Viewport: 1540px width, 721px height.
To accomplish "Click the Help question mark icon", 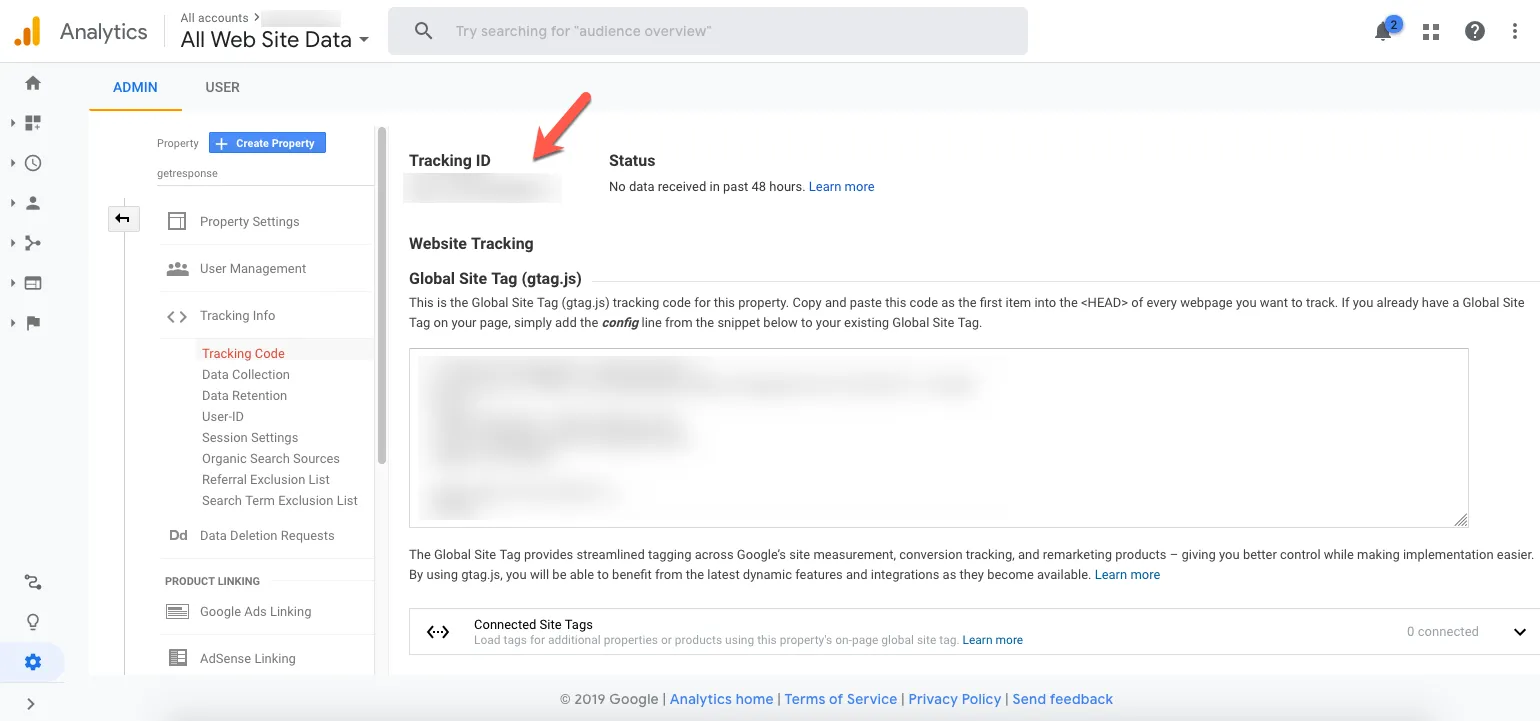I will pos(1474,31).
